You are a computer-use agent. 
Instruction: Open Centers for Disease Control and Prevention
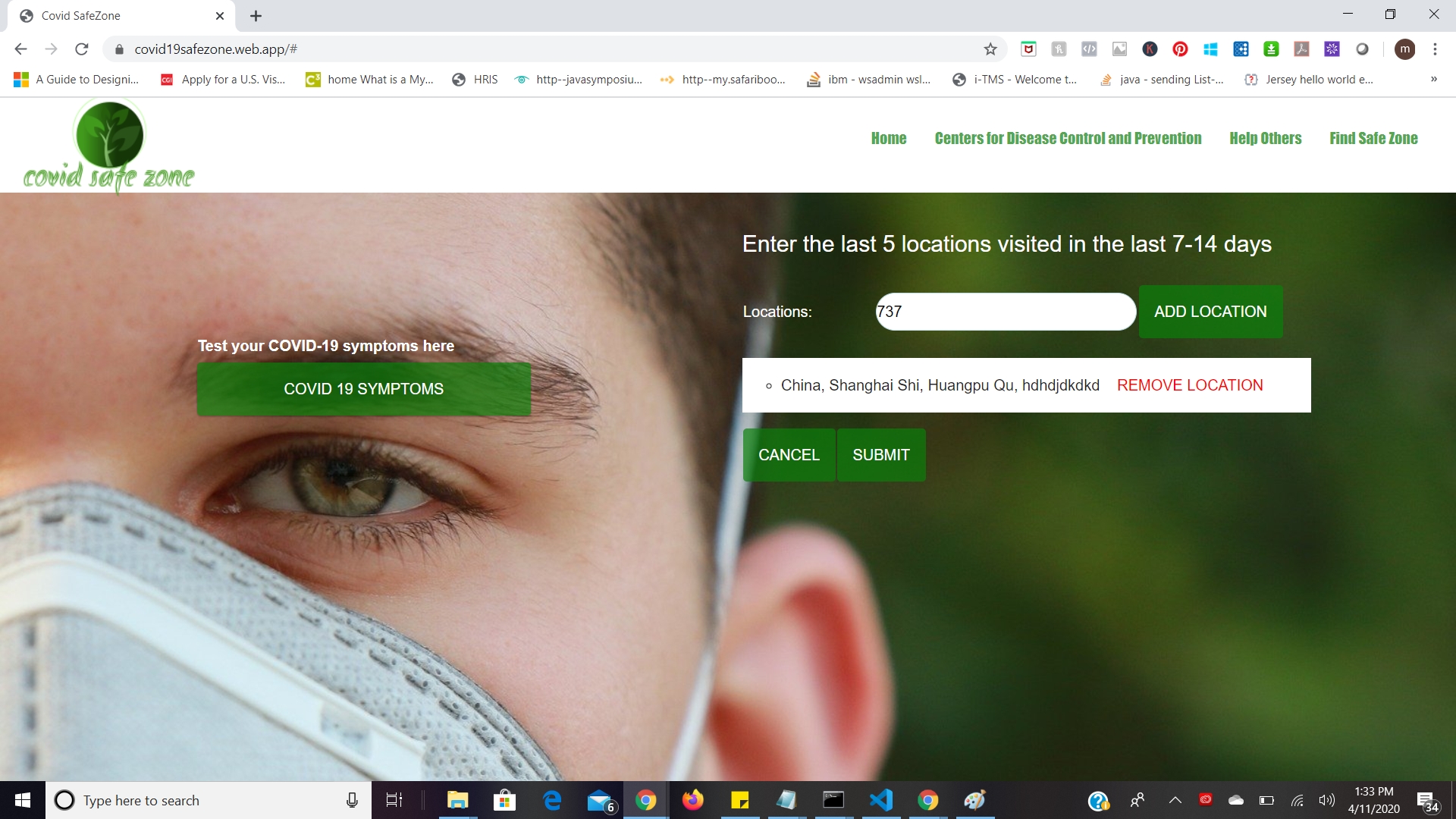1068,138
